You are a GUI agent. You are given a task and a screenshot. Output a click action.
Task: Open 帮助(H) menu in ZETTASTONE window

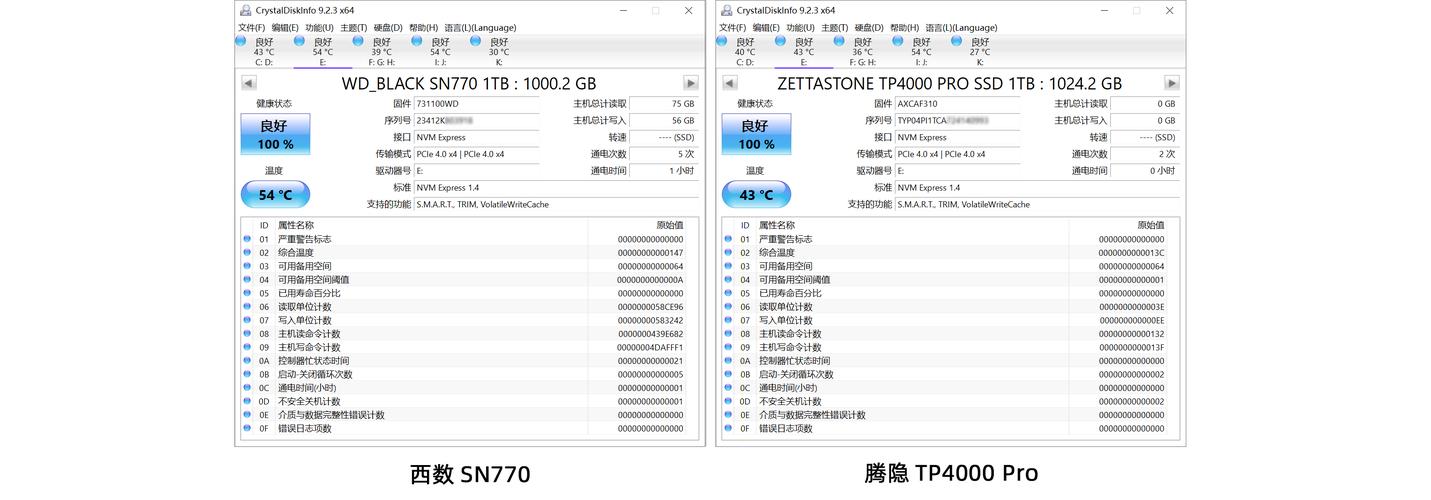point(904,27)
